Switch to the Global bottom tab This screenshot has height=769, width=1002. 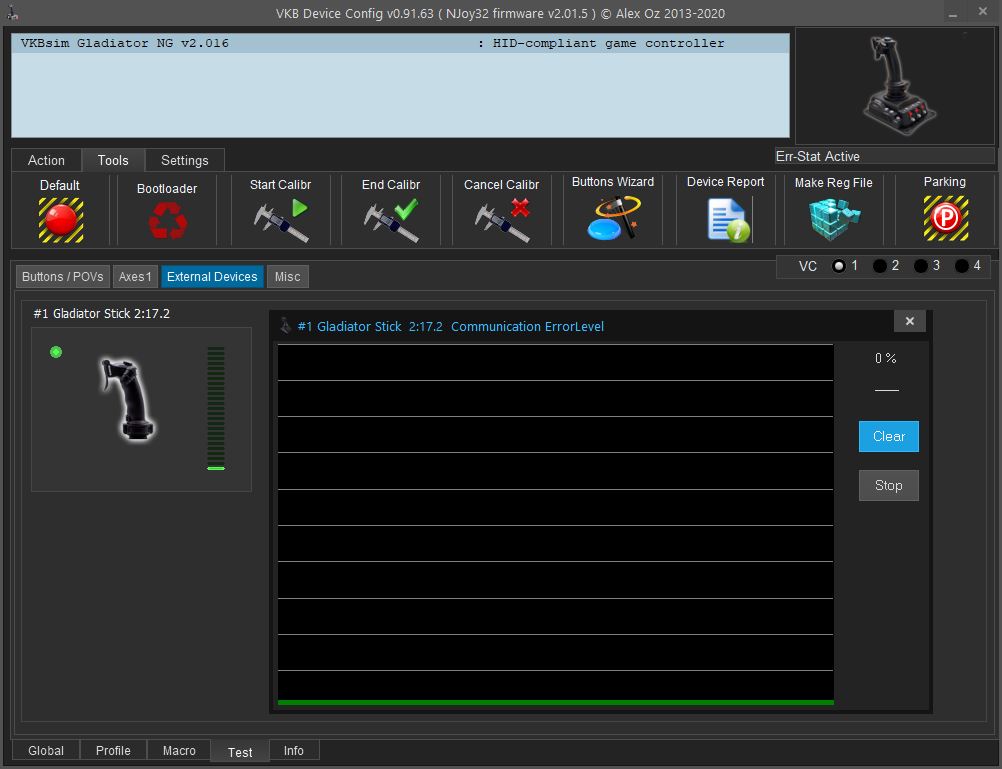46,750
